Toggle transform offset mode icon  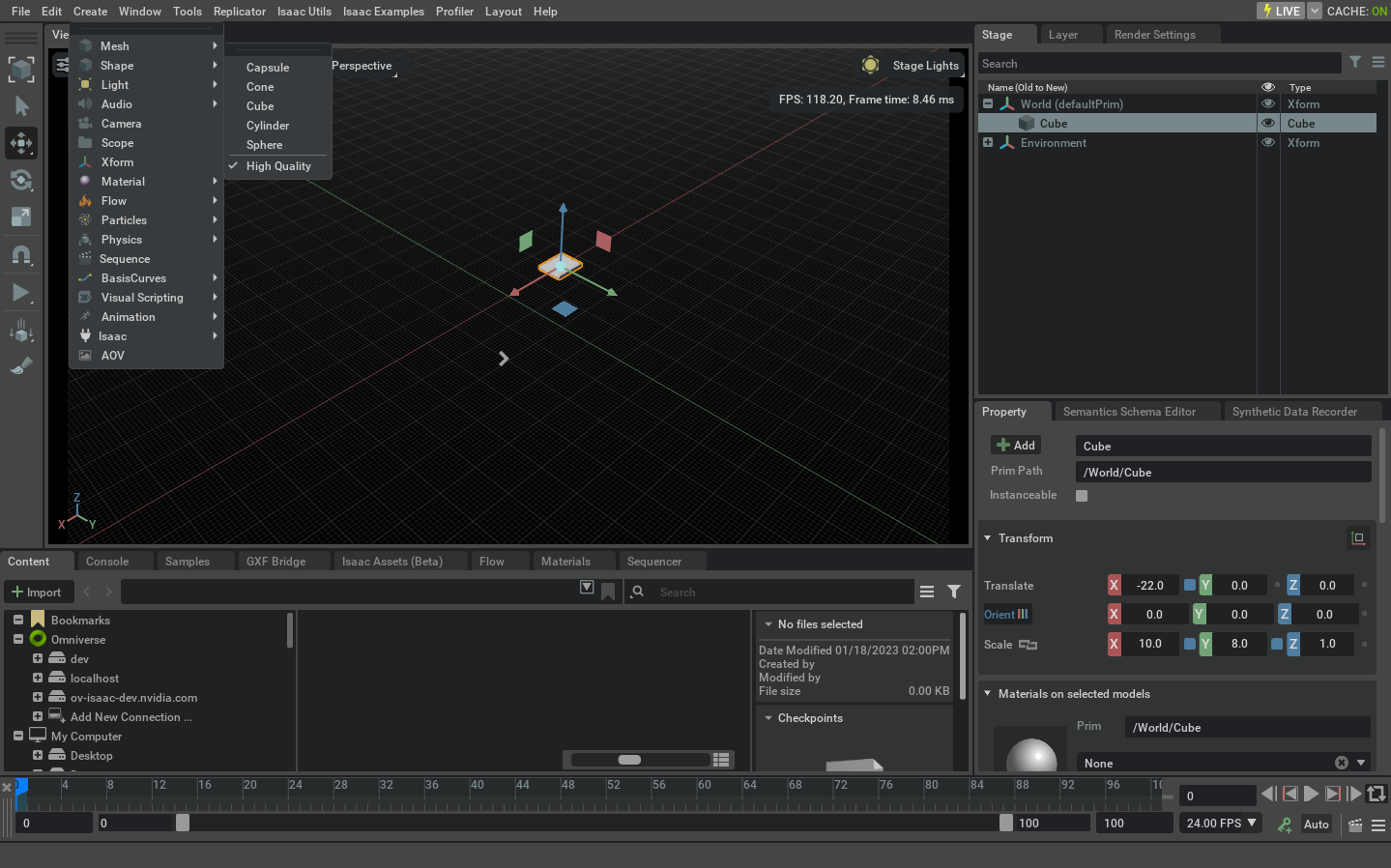(1358, 538)
